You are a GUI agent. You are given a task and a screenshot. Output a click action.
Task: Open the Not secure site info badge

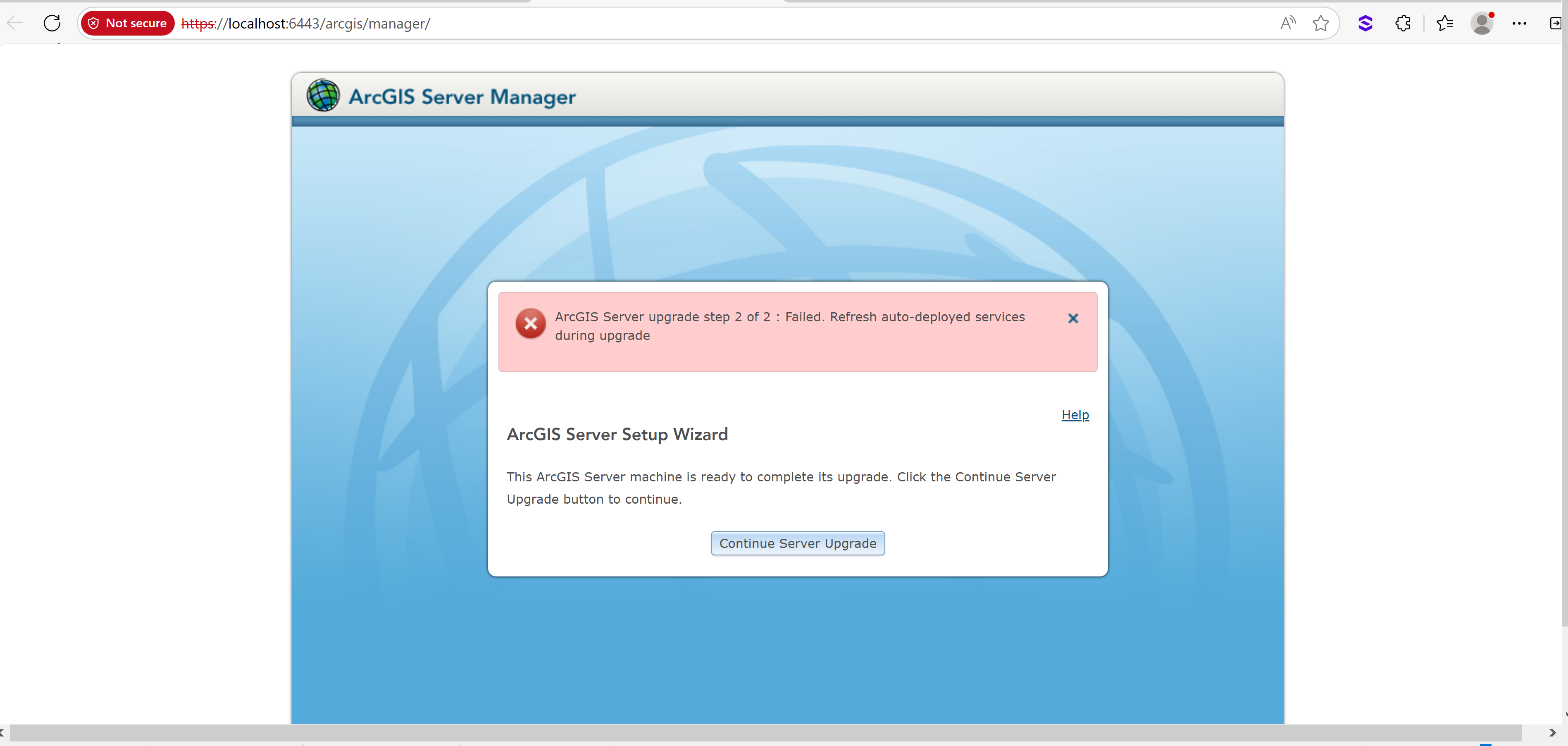point(128,23)
